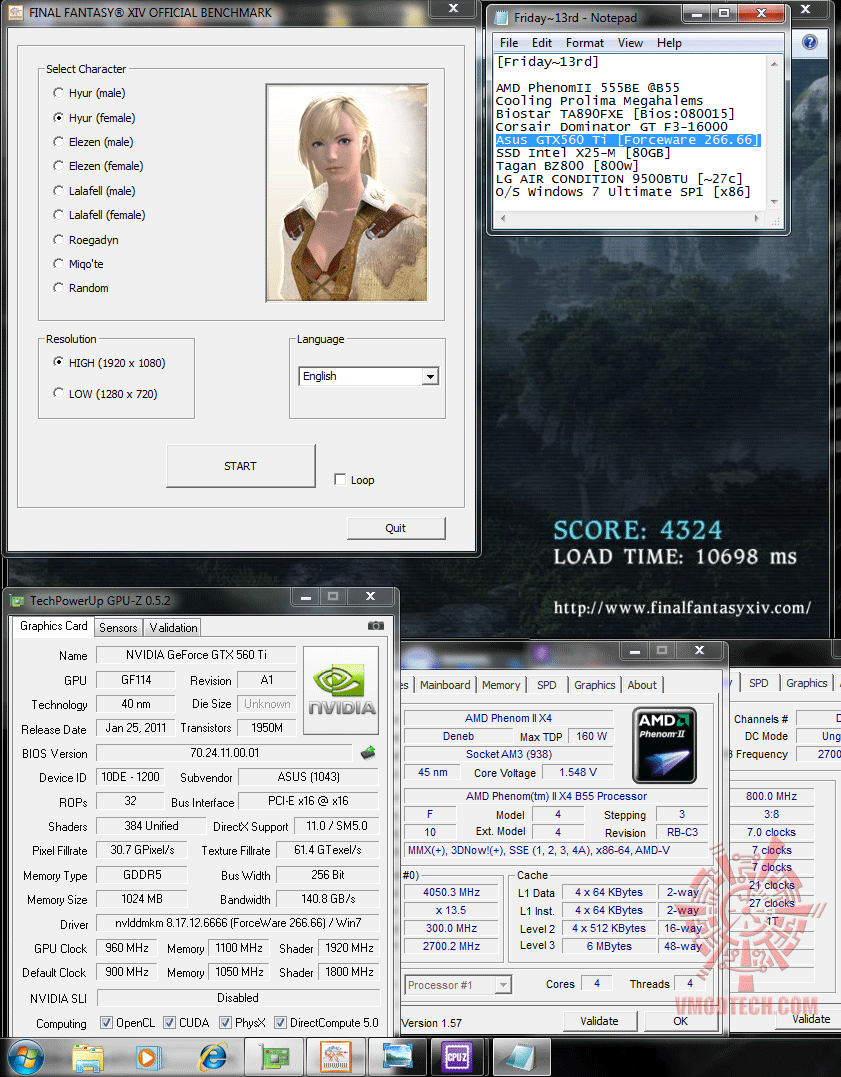Open the Notepad File menu

(x=509, y=43)
